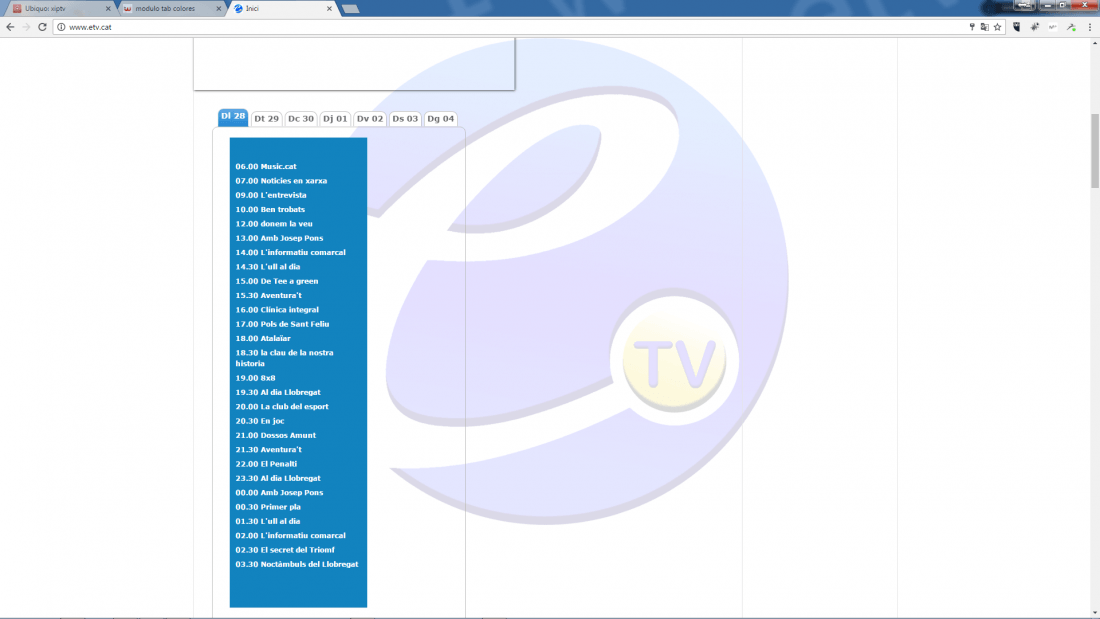
Task: Click 19.30 Al dia Llobregat entry
Action: tap(278, 392)
